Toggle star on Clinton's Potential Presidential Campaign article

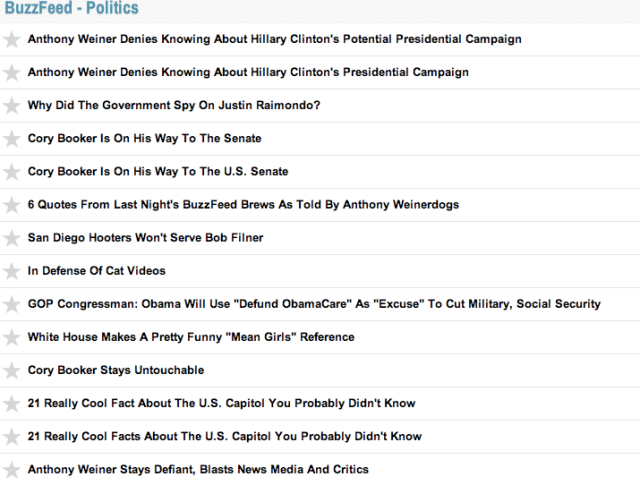coord(12,40)
